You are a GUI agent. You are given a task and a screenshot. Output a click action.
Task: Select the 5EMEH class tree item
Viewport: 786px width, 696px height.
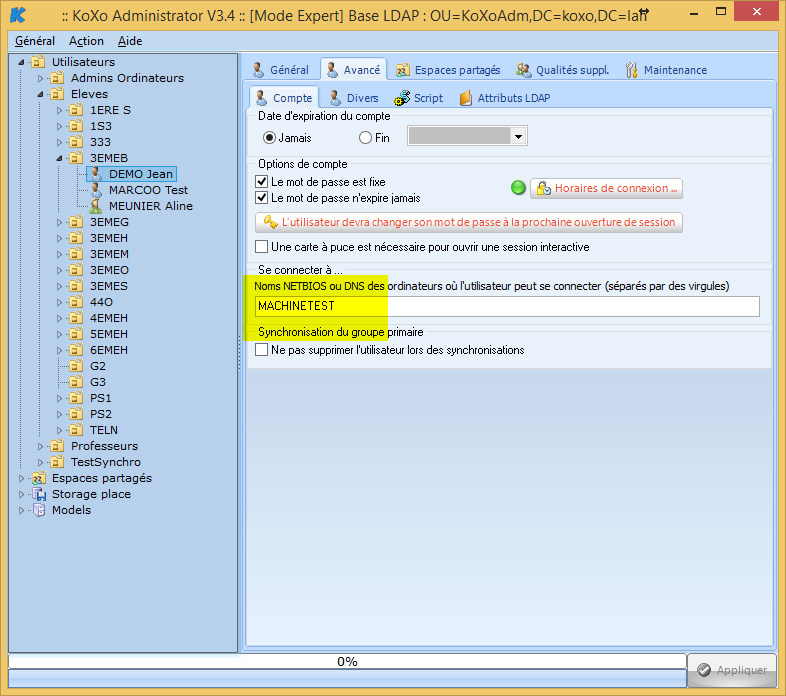(109, 334)
